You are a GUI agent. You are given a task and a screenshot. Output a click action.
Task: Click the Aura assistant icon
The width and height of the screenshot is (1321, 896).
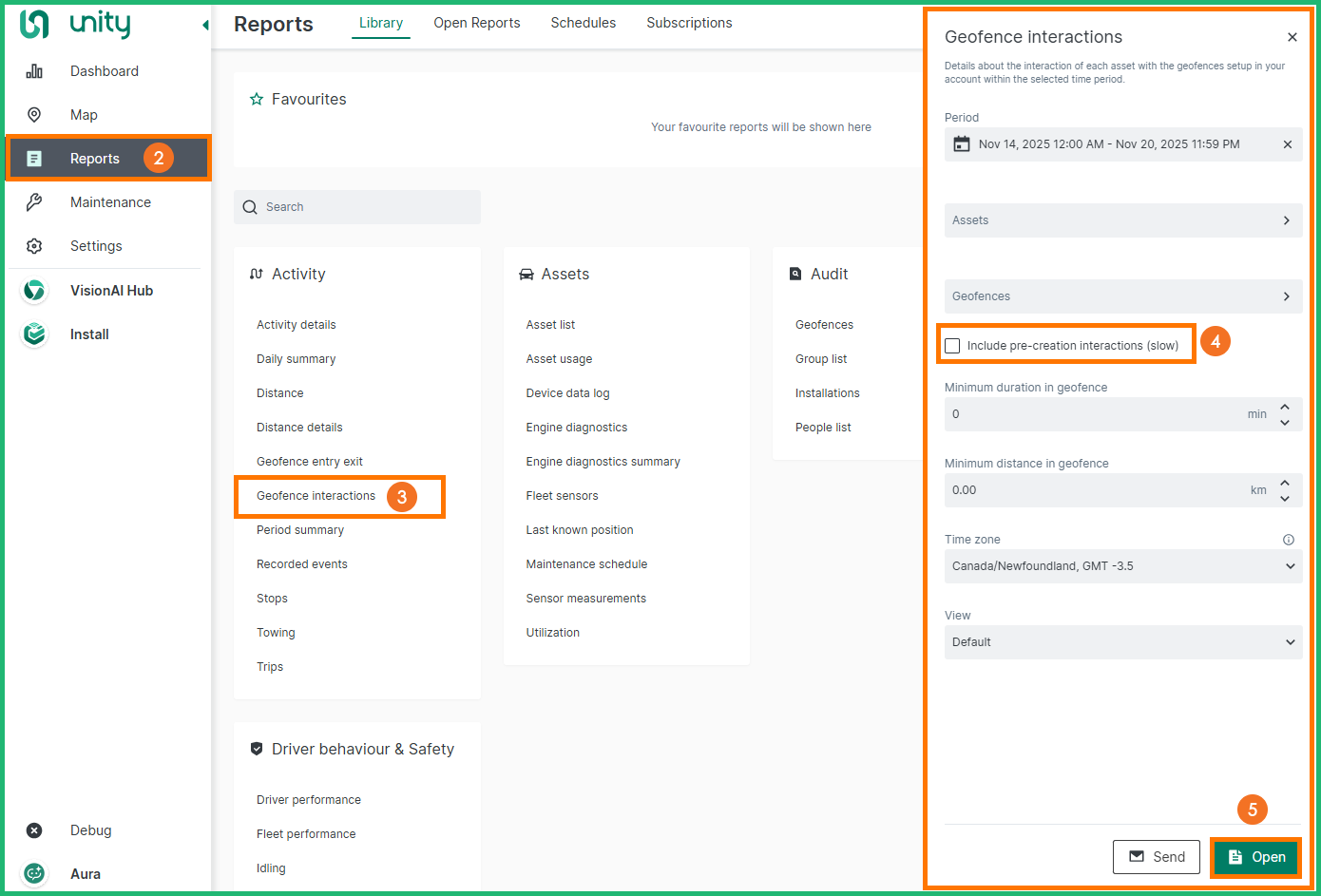[34, 874]
